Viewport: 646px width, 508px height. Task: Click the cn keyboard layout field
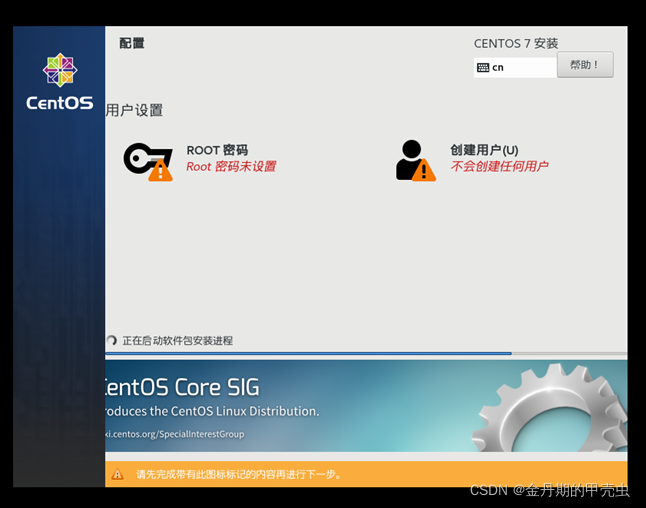click(515, 67)
